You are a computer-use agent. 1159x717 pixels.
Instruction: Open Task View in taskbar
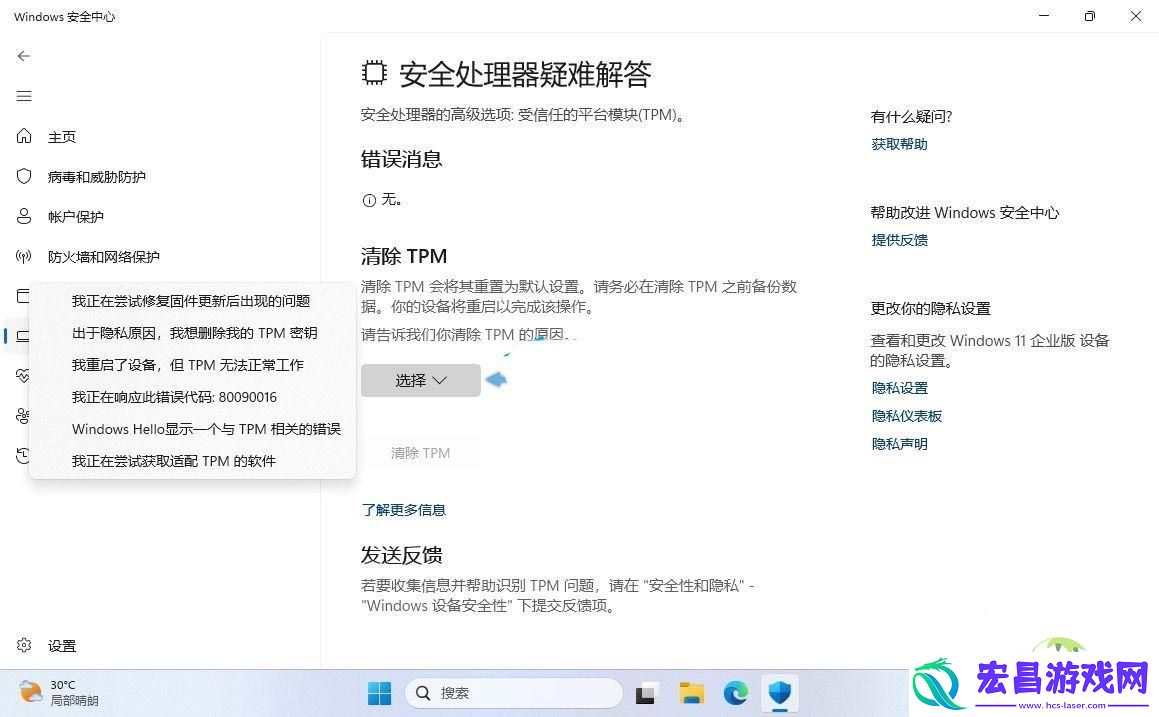coord(646,693)
